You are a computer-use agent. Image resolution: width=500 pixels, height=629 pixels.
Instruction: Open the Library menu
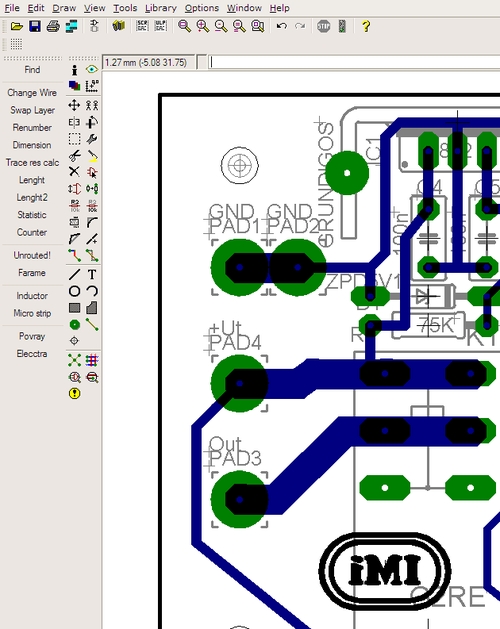pyautogui.click(x=161, y=8)
